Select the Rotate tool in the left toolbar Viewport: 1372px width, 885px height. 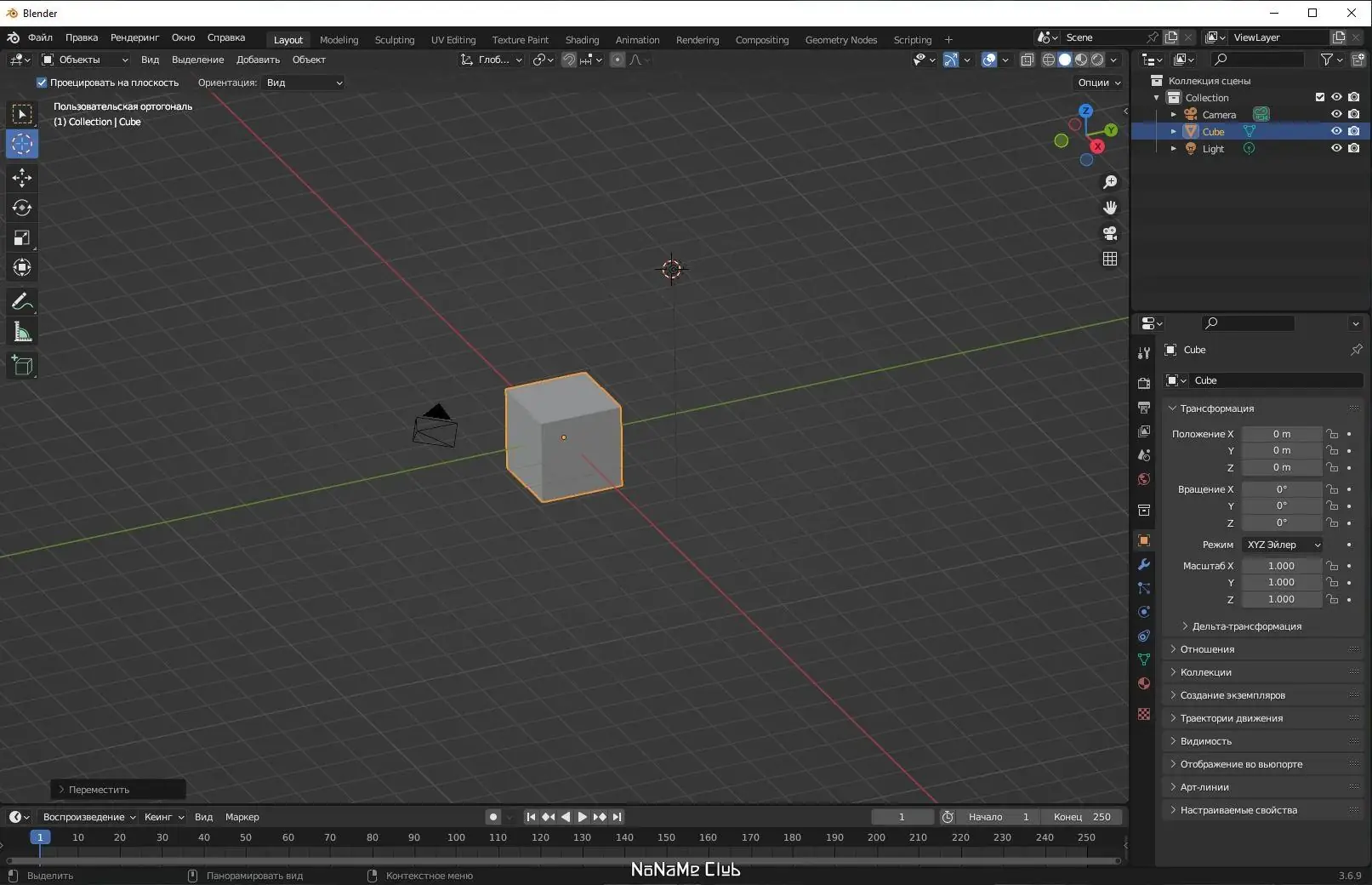[22, 208]
